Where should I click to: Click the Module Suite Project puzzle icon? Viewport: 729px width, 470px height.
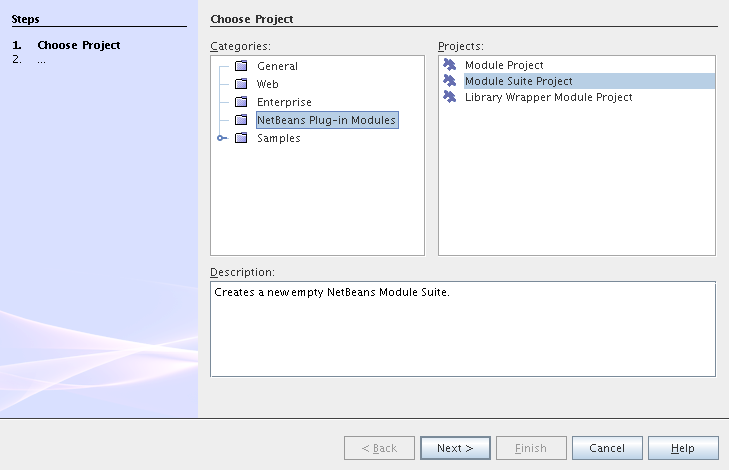(450, 81)
